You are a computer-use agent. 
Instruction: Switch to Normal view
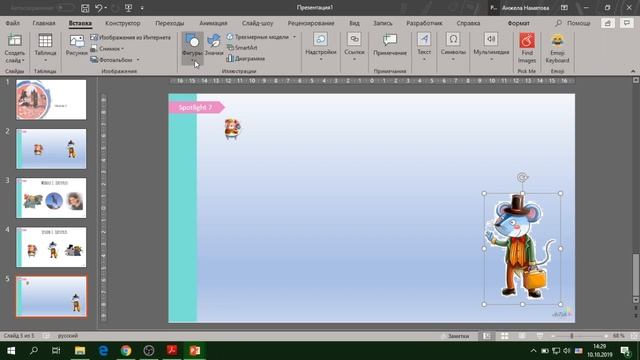click(x=487, y=336)
